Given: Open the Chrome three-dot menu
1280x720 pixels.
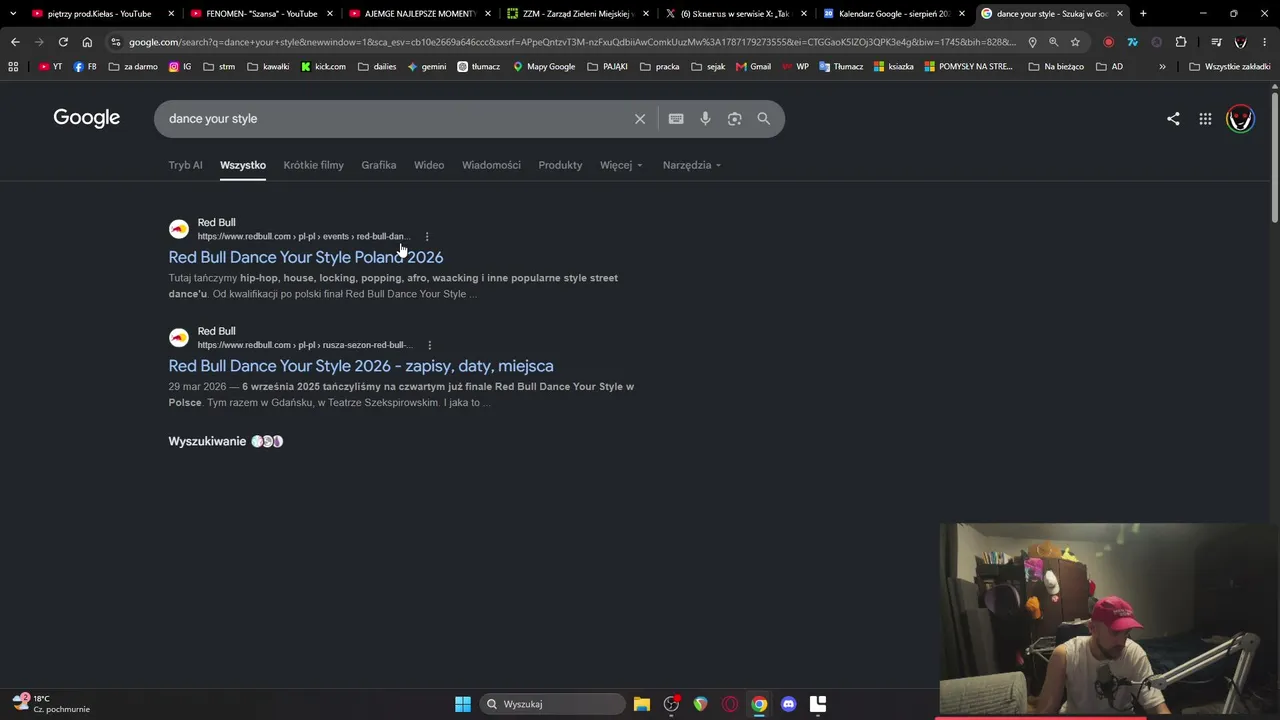Looking at the screenshot, I should tap(1264, 42).
